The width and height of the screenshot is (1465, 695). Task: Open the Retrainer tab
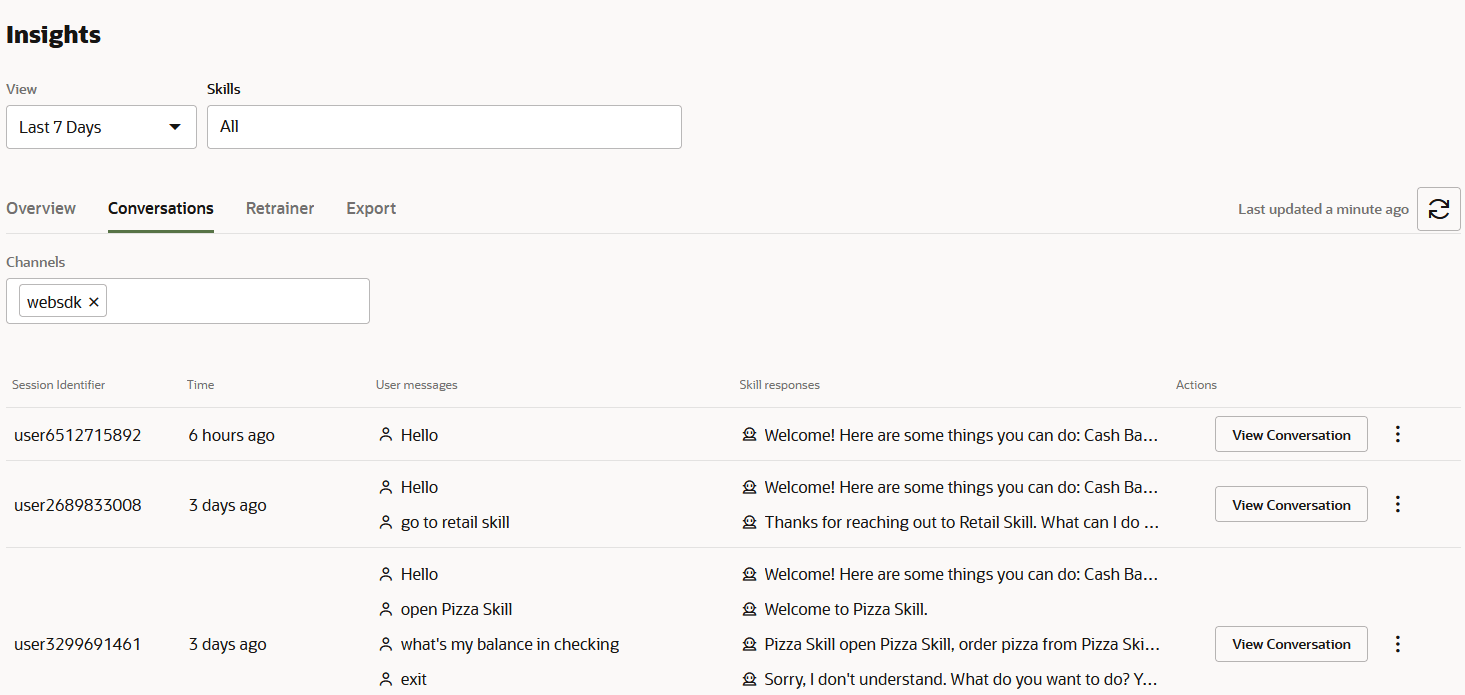(x=280, y=208)
